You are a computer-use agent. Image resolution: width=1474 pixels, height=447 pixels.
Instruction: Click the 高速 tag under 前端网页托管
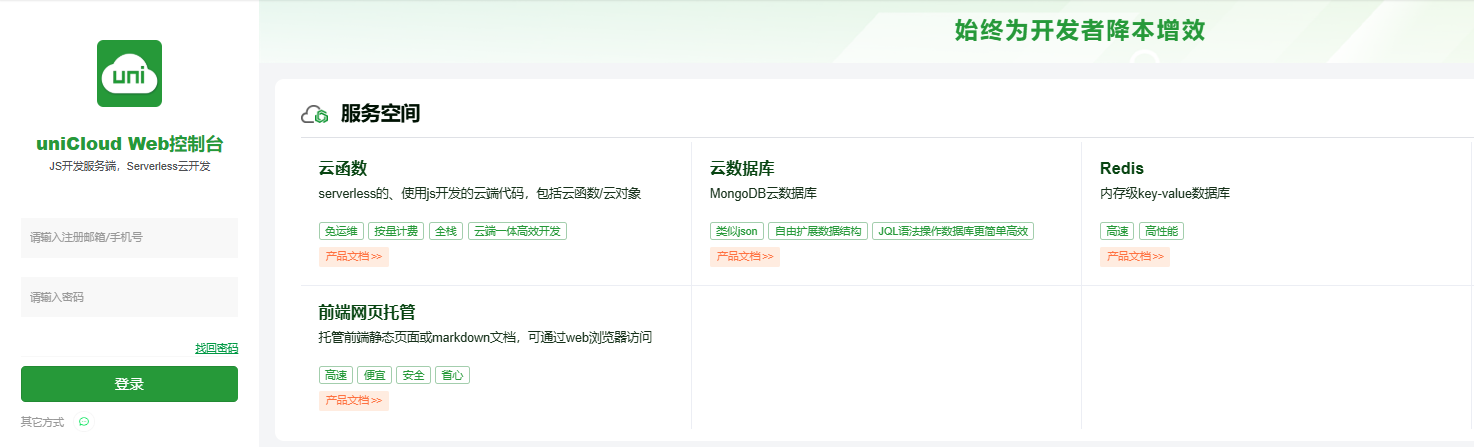[336, 375]
